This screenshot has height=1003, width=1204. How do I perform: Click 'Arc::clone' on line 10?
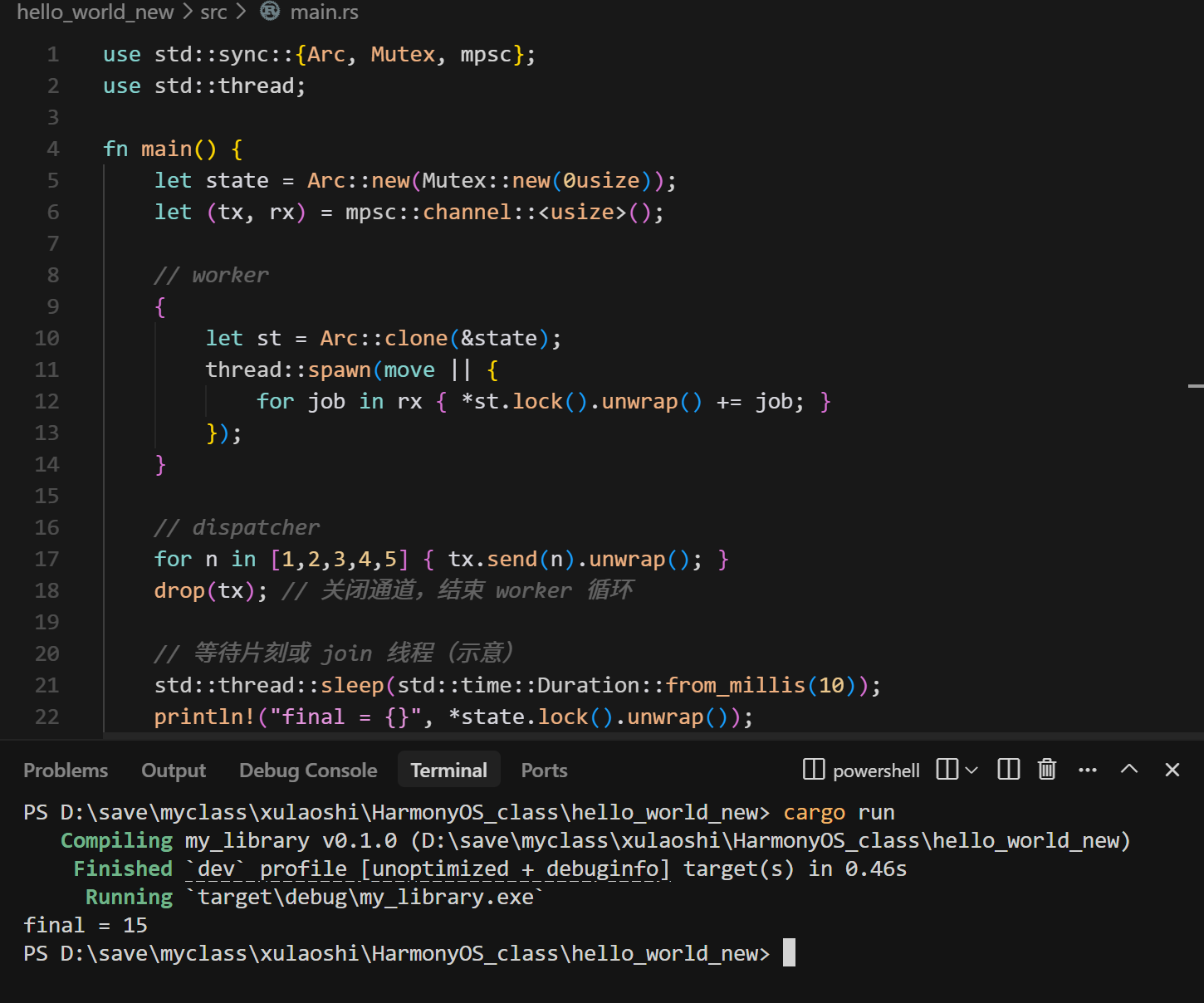pyautogui.click(x=384, y=339)
